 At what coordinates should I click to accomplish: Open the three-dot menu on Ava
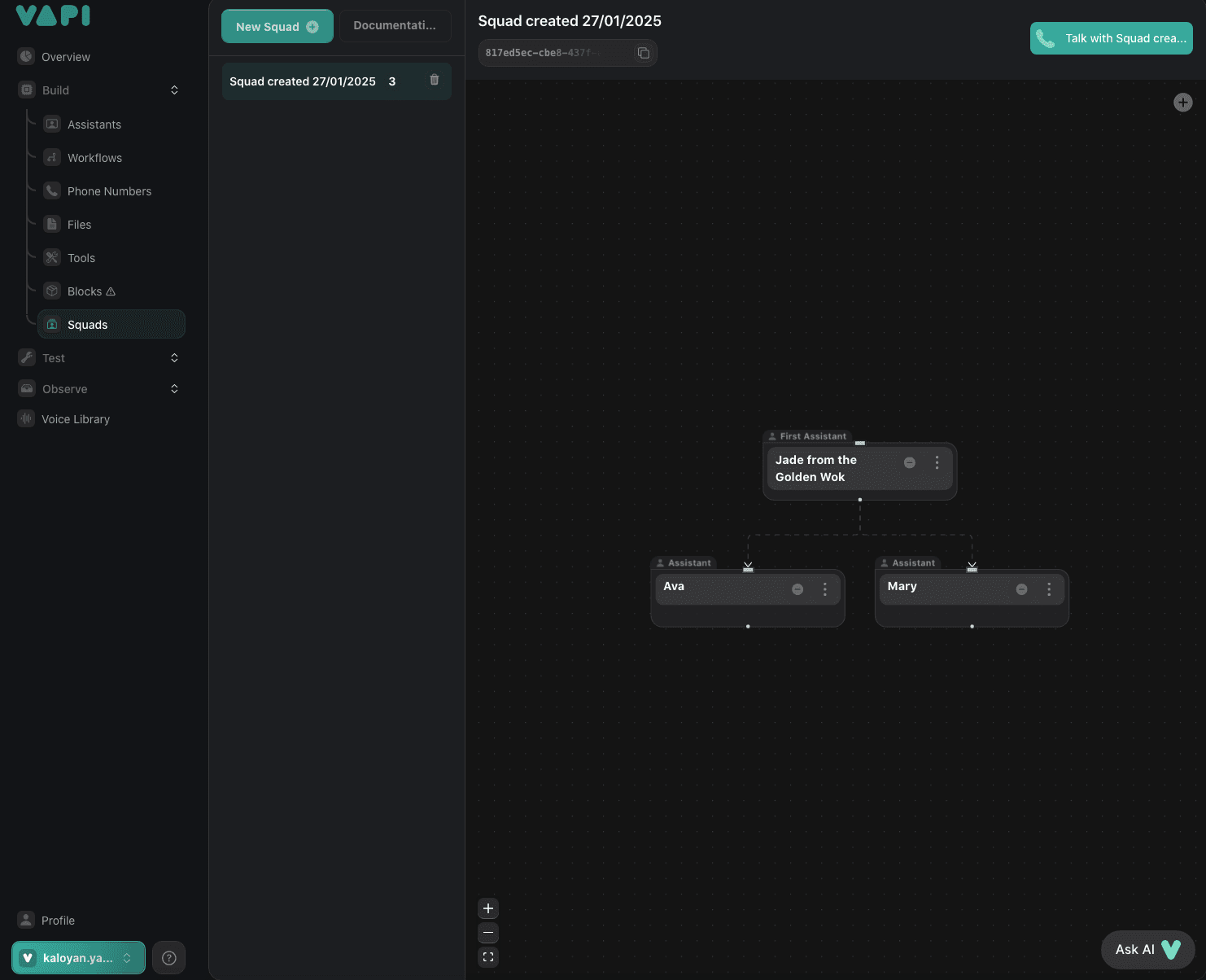coord(825,589)
